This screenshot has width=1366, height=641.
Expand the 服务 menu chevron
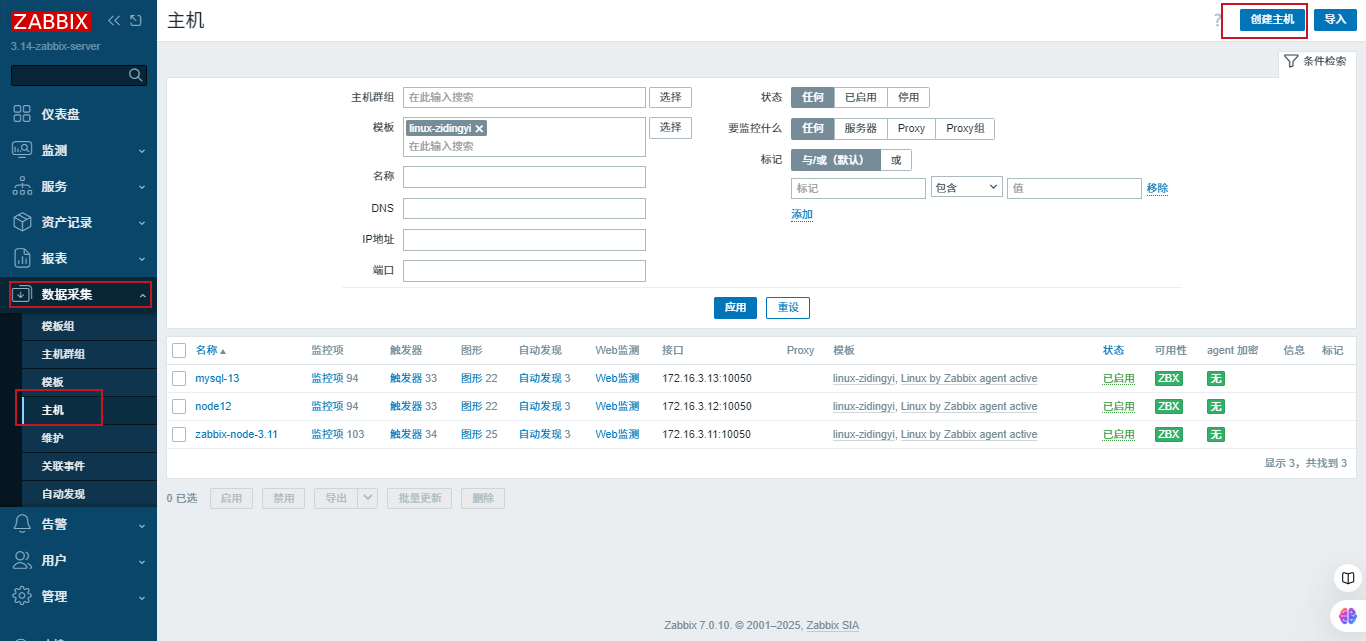(142, 187)
